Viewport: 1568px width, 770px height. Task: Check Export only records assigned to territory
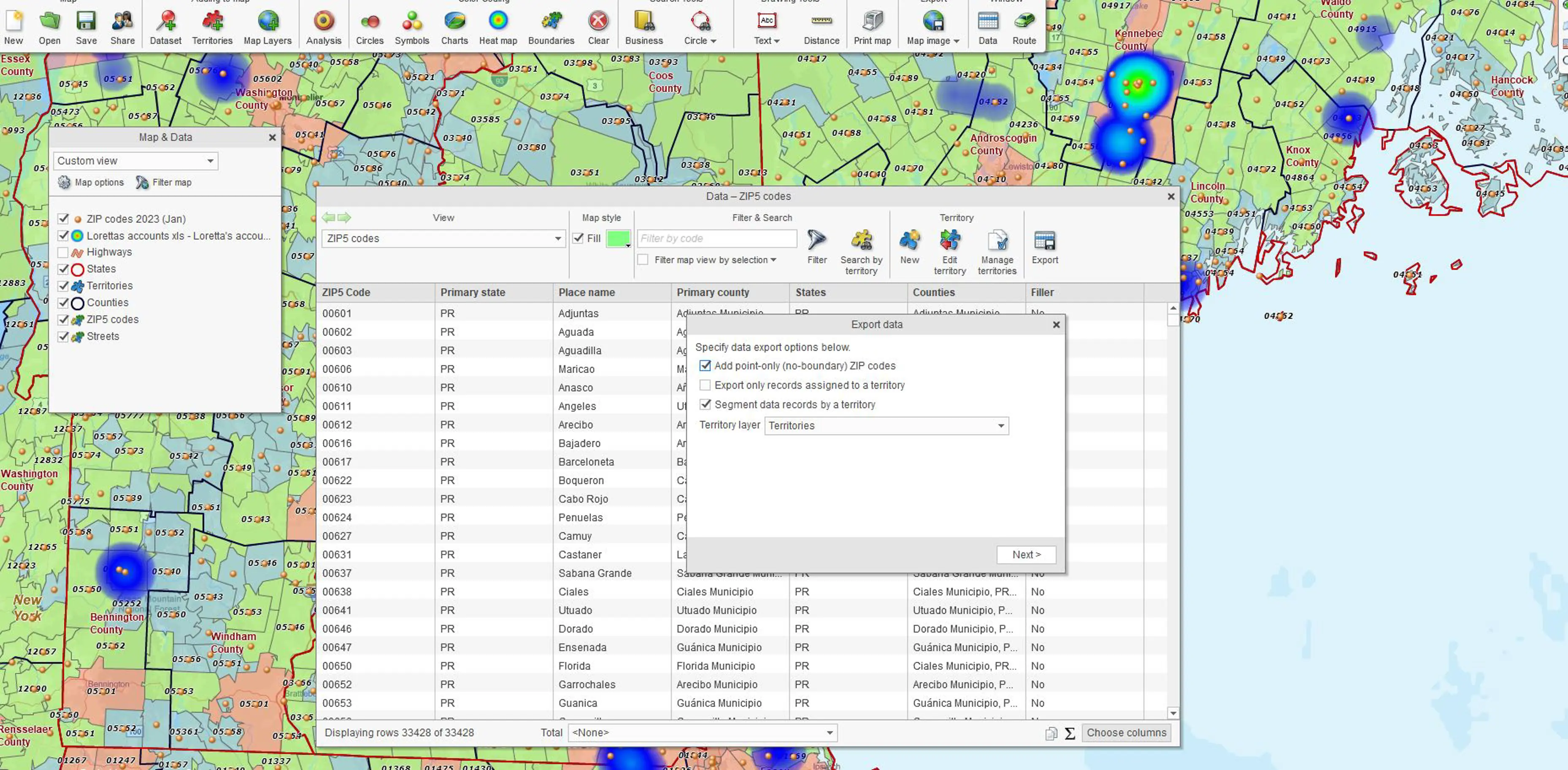705,385
